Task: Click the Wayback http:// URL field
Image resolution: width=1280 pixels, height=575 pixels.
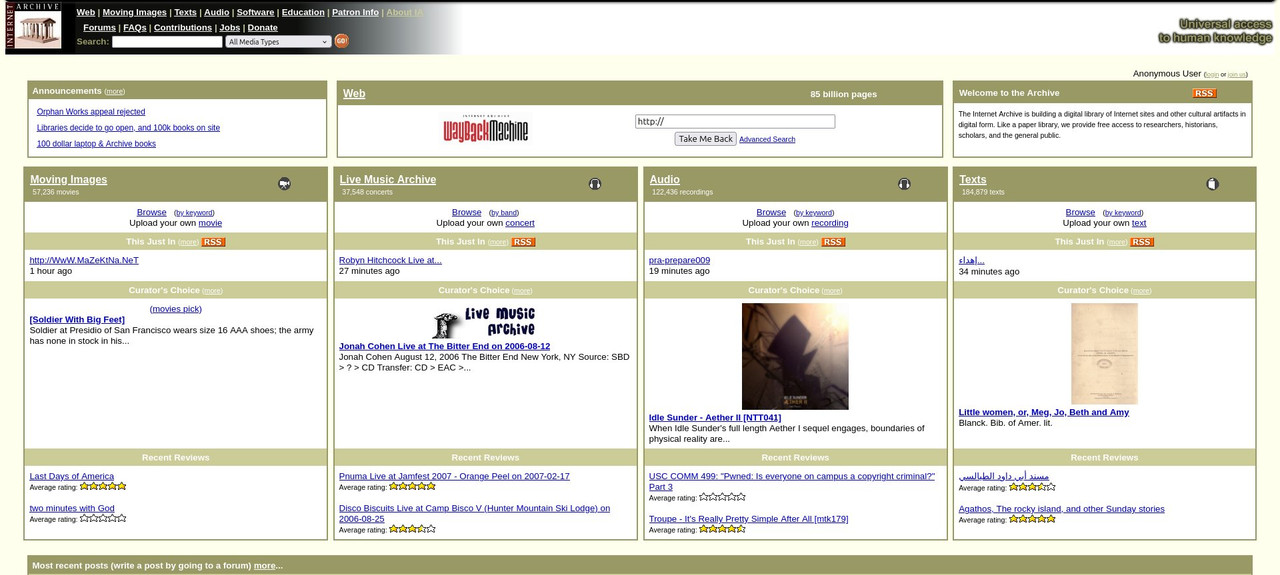Action: click(735, 121)
